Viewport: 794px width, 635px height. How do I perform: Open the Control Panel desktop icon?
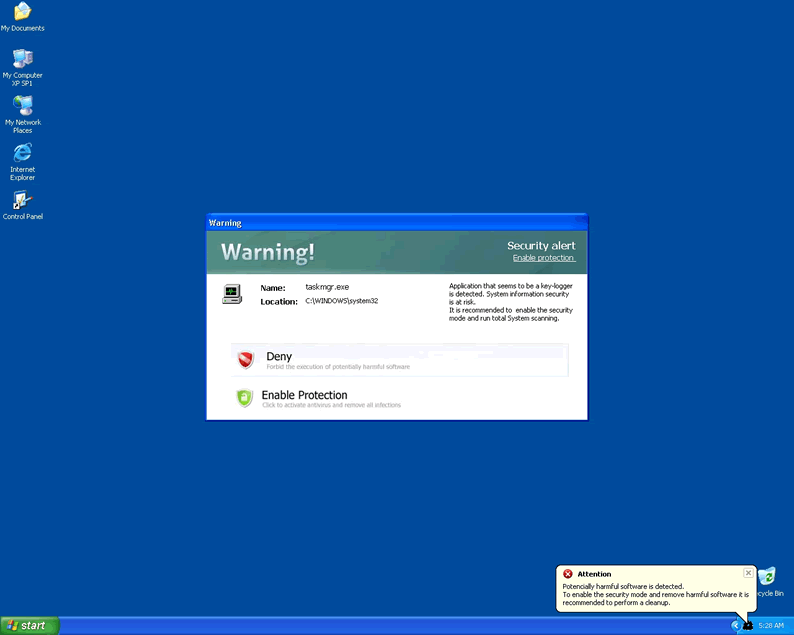click(22, 201)
